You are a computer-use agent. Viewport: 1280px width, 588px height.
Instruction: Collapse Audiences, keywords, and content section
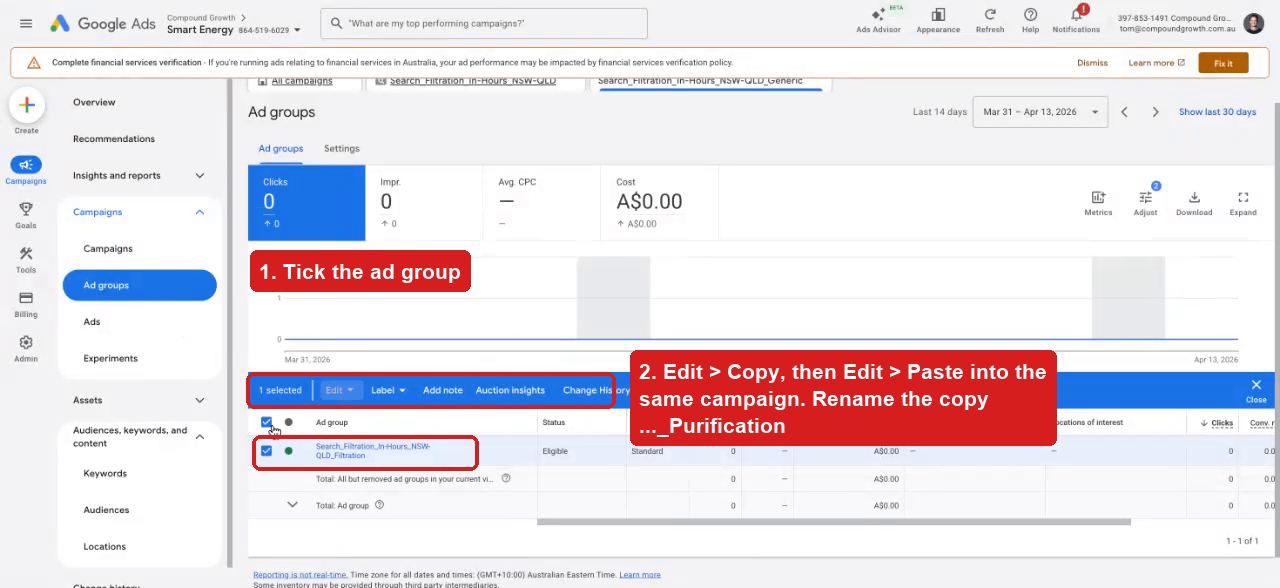point(199,437)
